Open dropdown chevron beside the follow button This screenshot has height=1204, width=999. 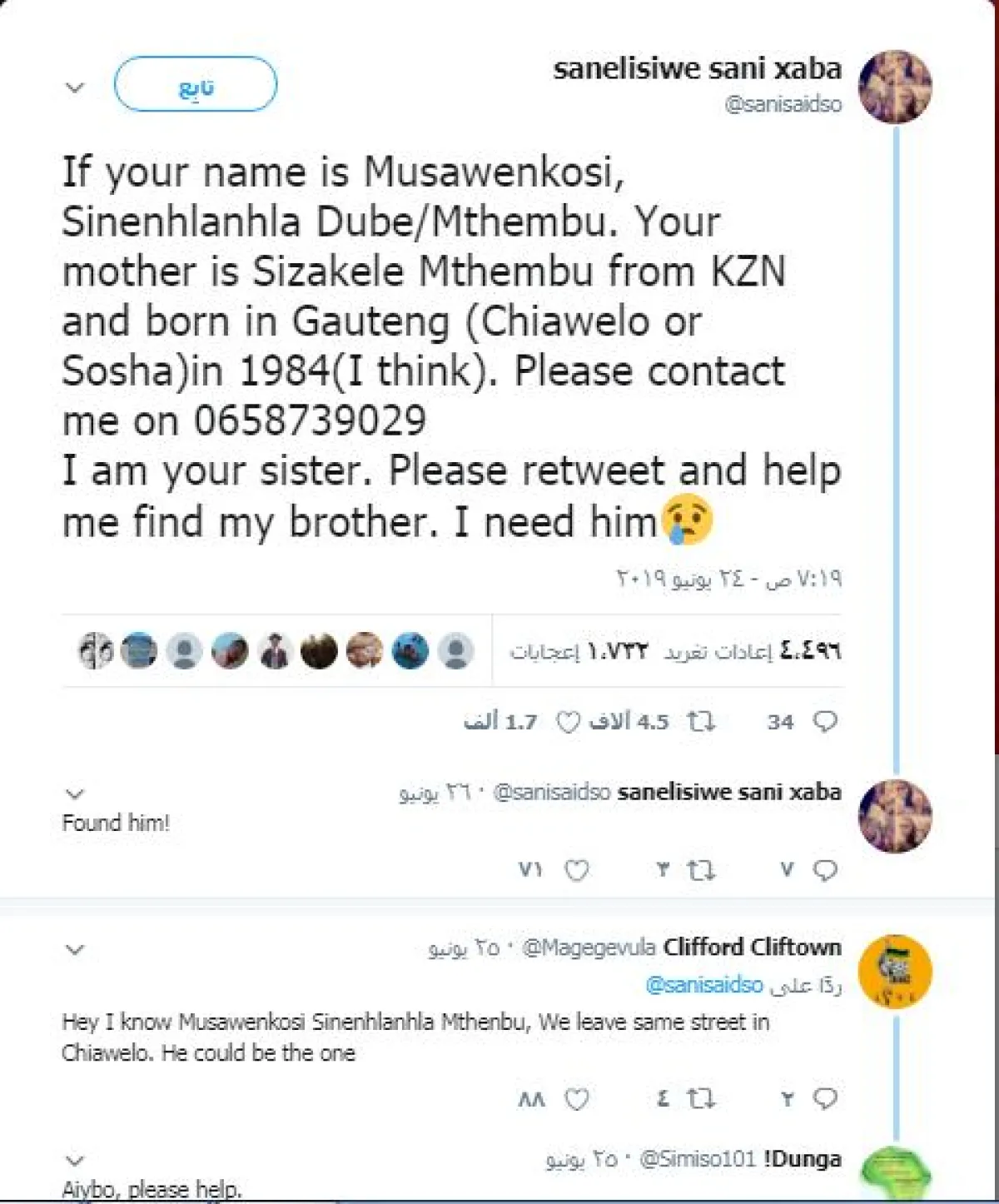pos(75,87)
